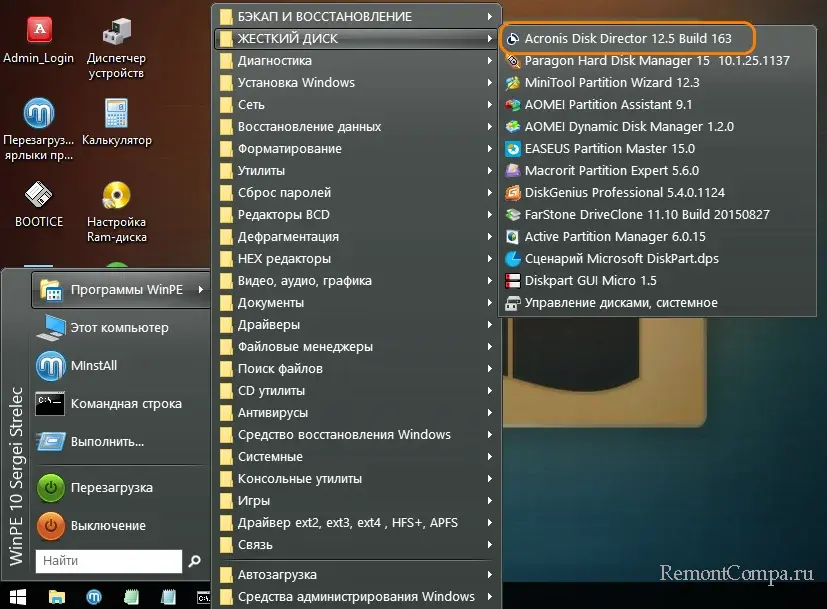Click the search magnifier icon

[x=195, y=561]
